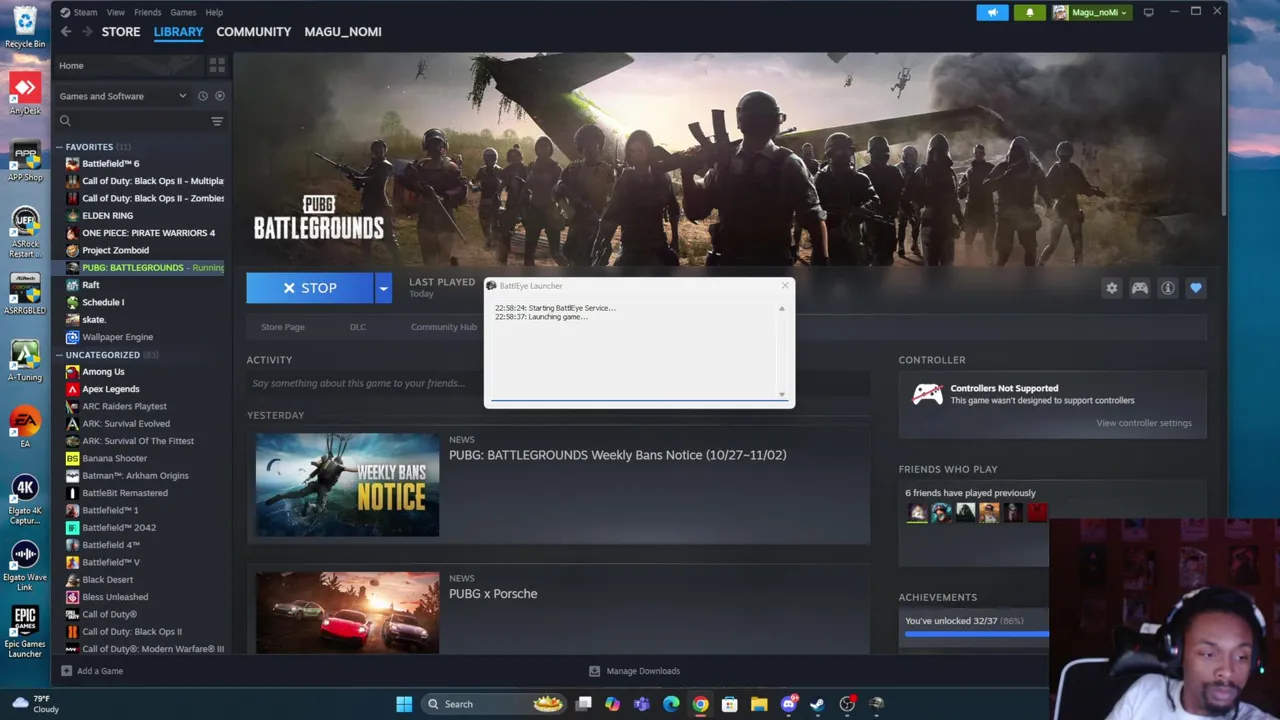The width and height of the screenshot is (1280, 720).
Task: Open the Friends menu
Action: click(147, 12)
